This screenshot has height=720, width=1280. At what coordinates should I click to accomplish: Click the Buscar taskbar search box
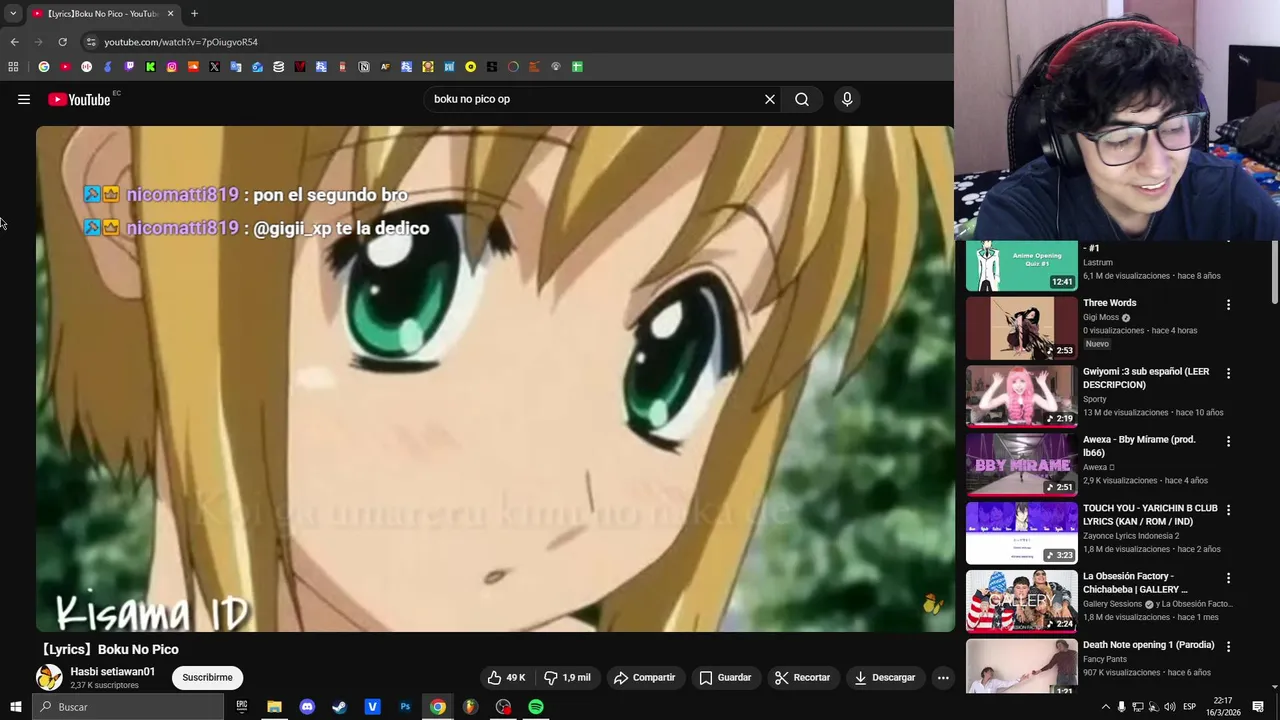[x=128, y=707]
